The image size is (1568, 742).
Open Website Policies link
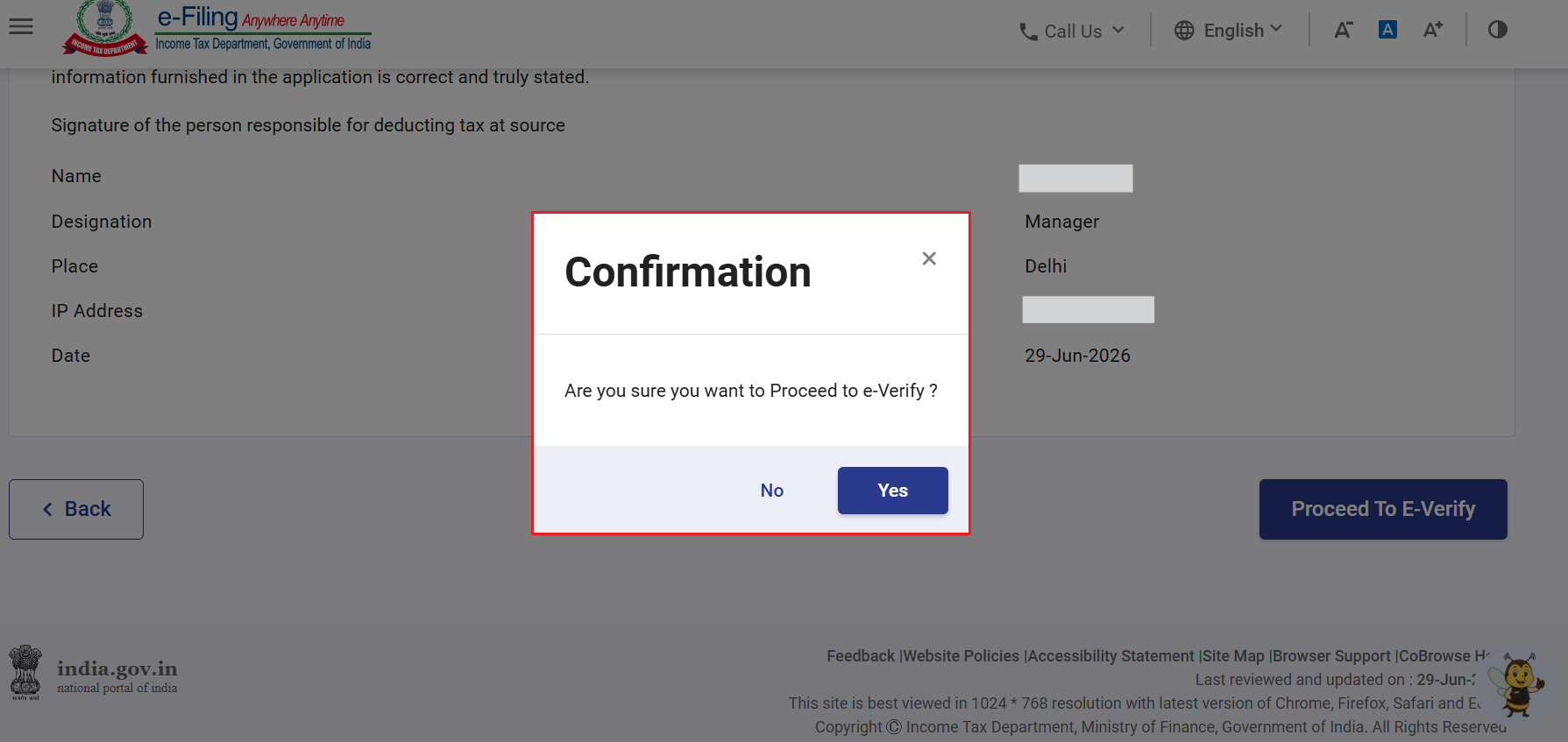[x=961, y=656]
